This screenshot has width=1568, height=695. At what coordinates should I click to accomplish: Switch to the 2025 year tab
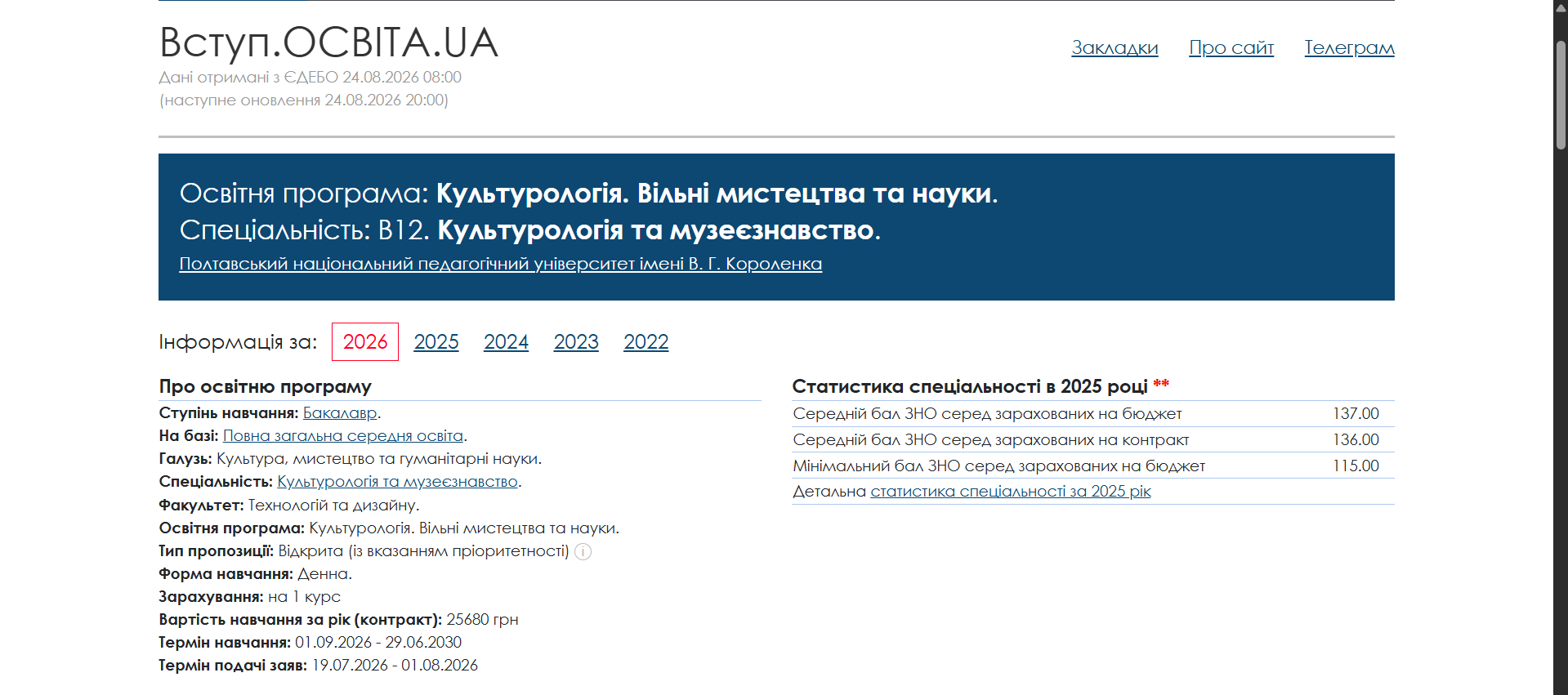click(x=436, y=341)
